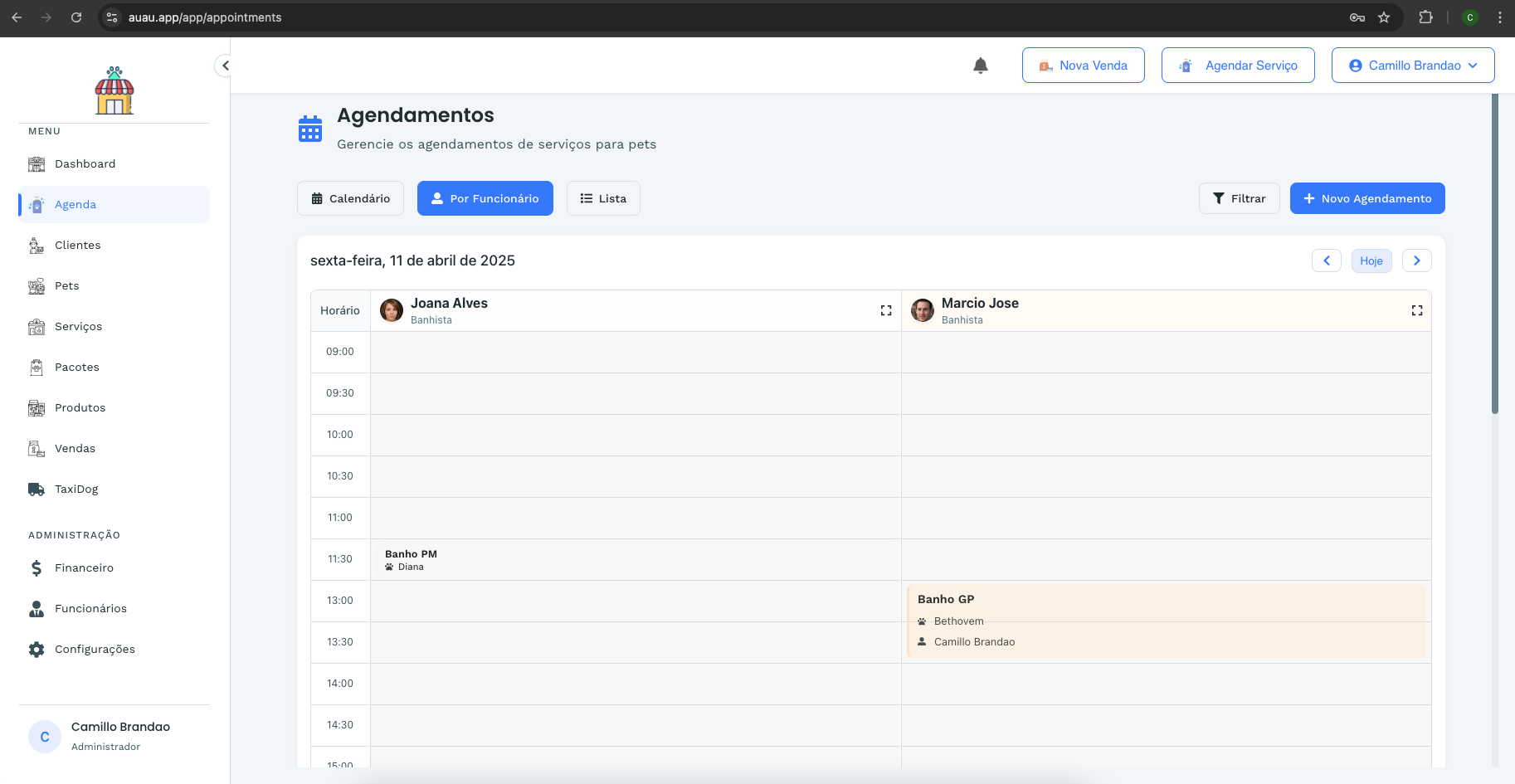Viewport: 1515px width, 784px height.
Task: Open Clientes in the sidebar
Action: [x=114, y=246]
